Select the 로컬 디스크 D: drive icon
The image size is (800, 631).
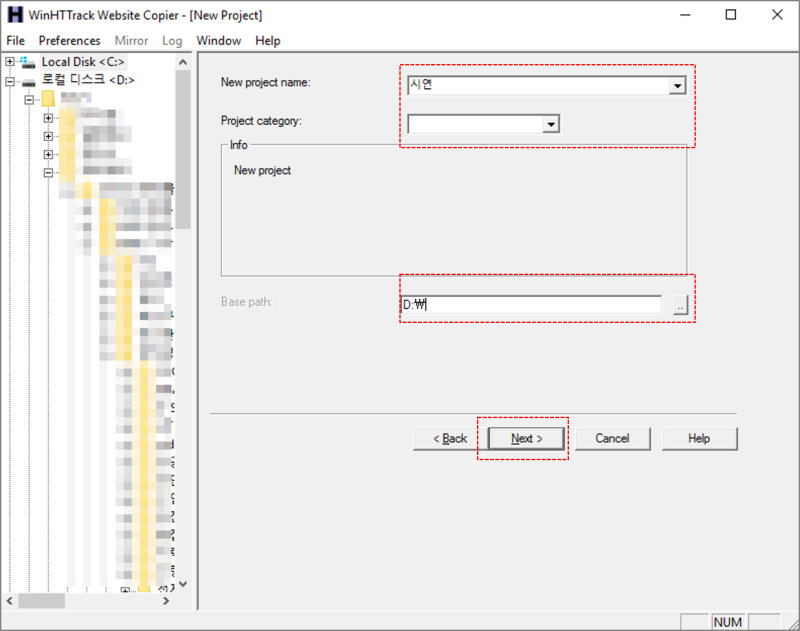click(29, 81)
